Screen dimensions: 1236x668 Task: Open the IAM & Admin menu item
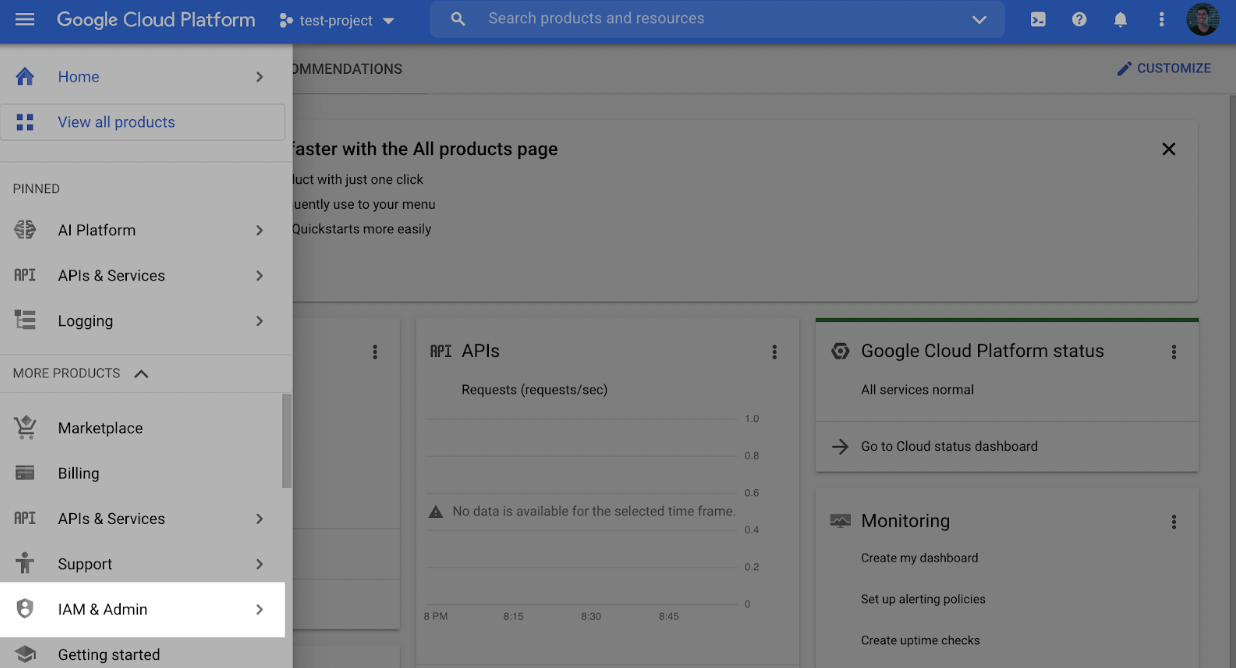[142, 609]
